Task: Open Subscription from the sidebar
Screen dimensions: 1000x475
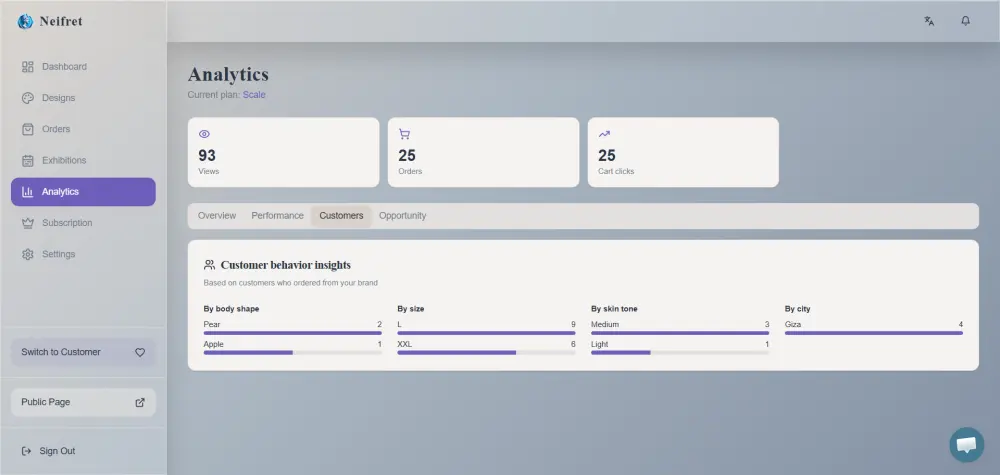Action: click(x=83, y=223)
